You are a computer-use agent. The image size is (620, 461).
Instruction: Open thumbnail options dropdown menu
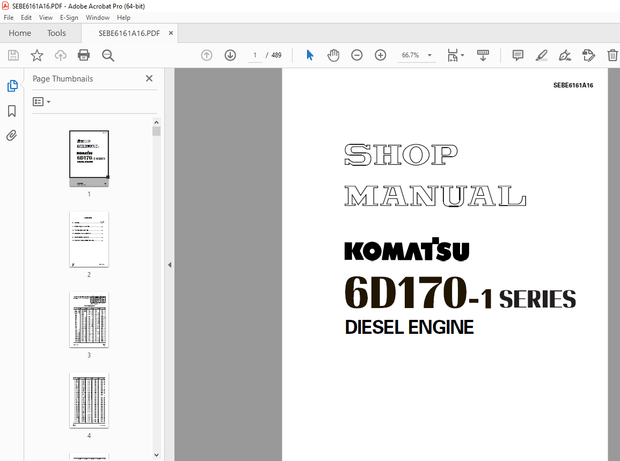click(42, 102)
